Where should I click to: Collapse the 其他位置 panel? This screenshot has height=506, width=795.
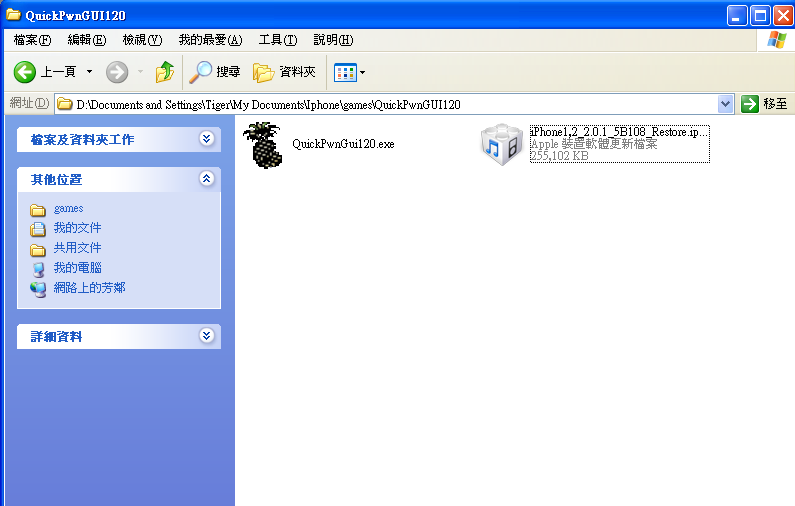point(206,178)
